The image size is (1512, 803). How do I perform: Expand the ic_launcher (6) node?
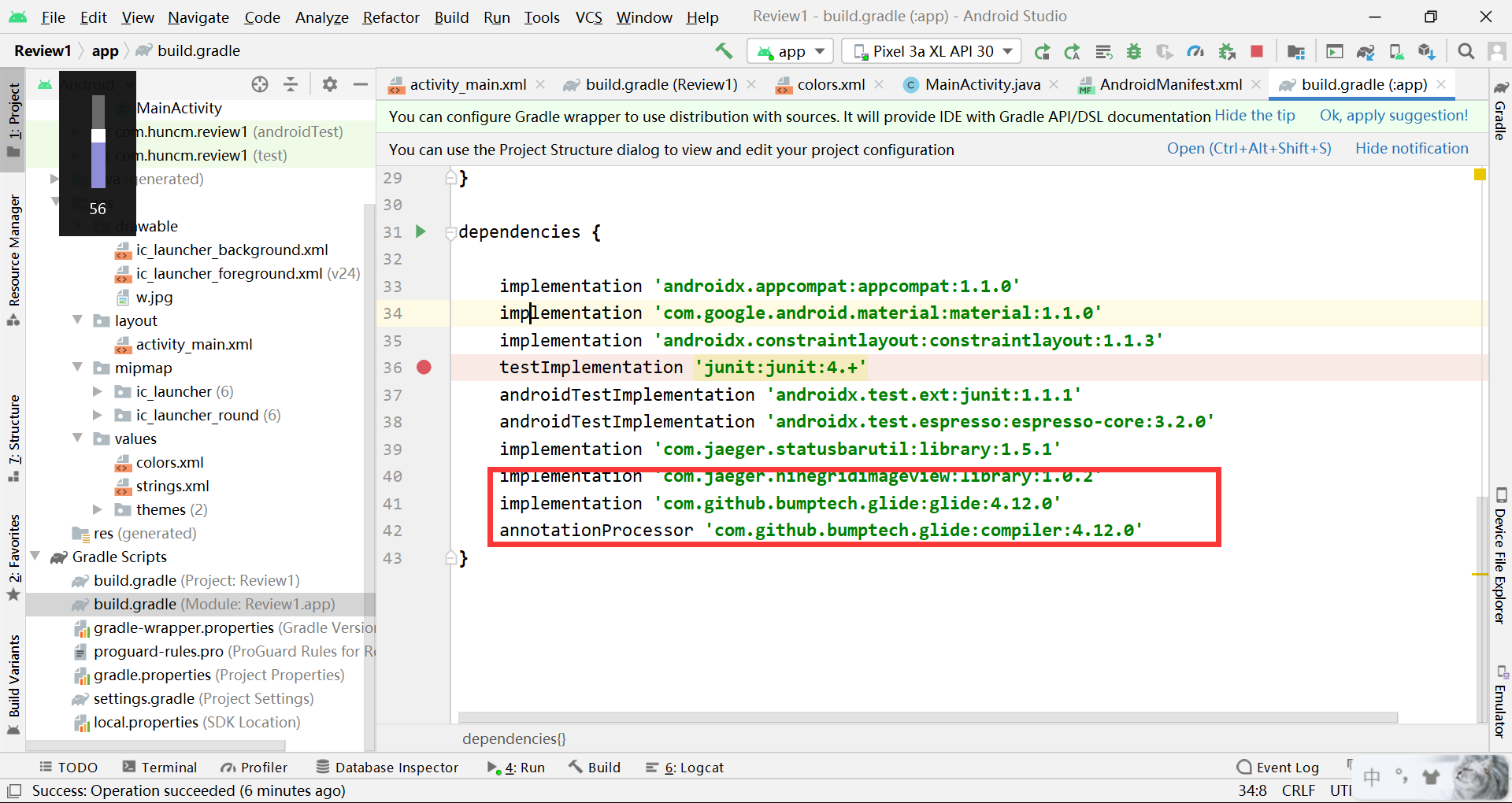(98, 391)
